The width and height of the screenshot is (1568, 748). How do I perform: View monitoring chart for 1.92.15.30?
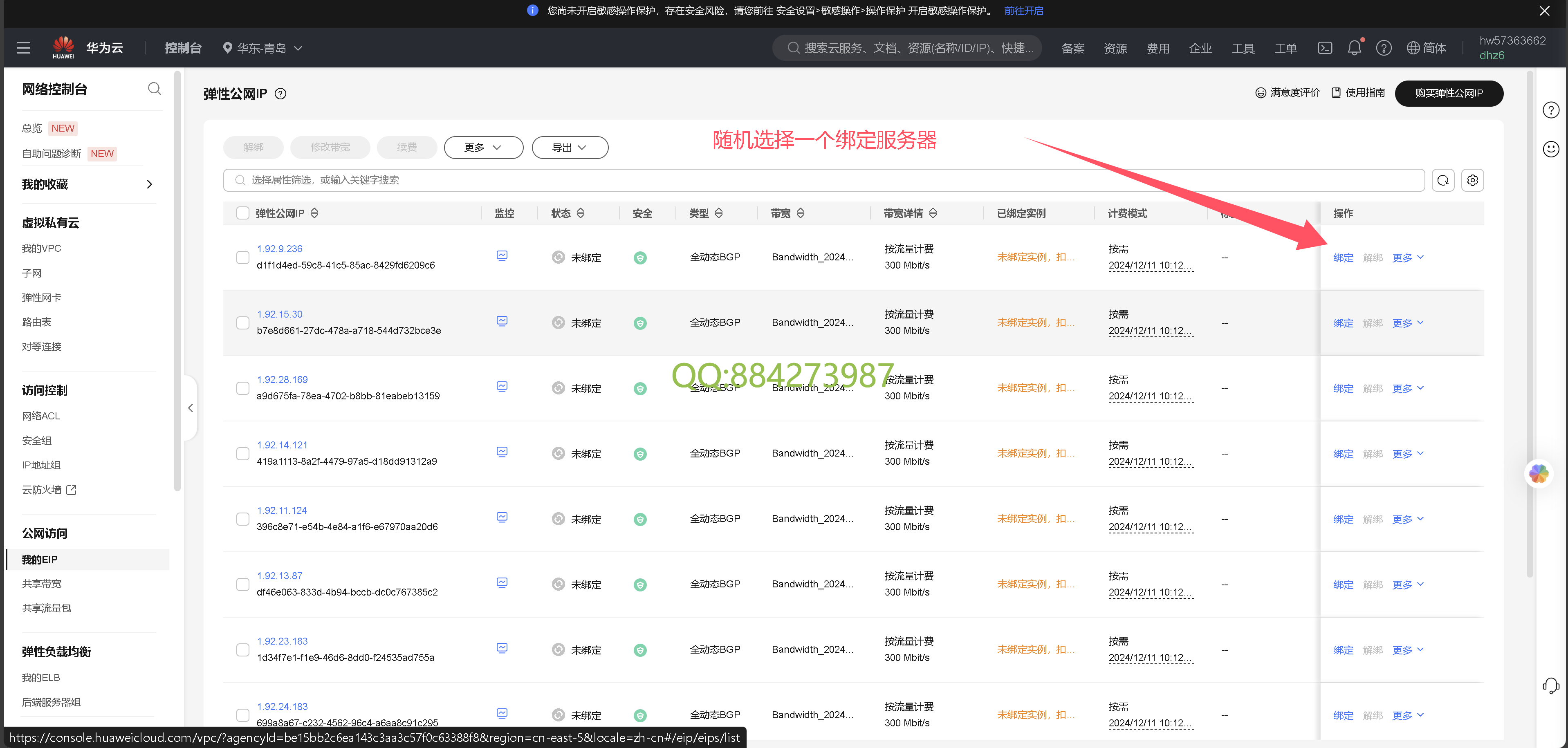502,321
